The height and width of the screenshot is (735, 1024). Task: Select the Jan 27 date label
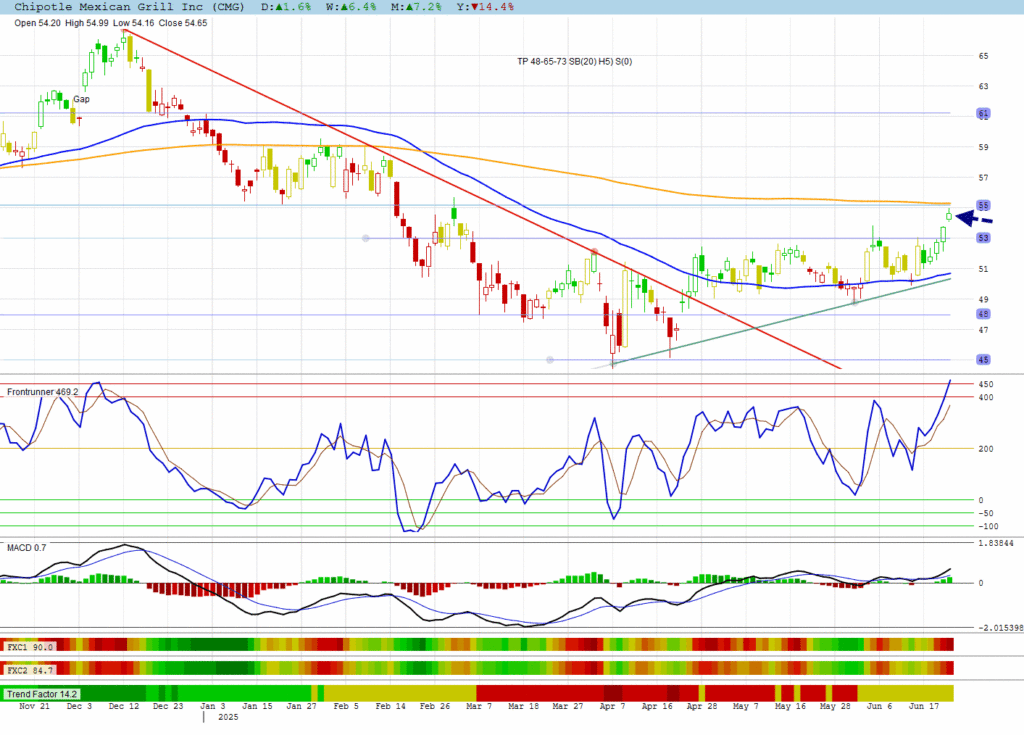tap(302, 706)
